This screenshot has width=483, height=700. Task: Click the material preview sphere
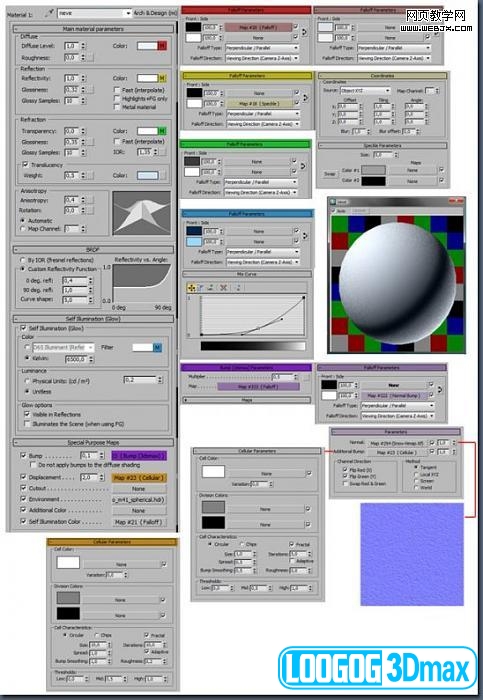point(396,284)
